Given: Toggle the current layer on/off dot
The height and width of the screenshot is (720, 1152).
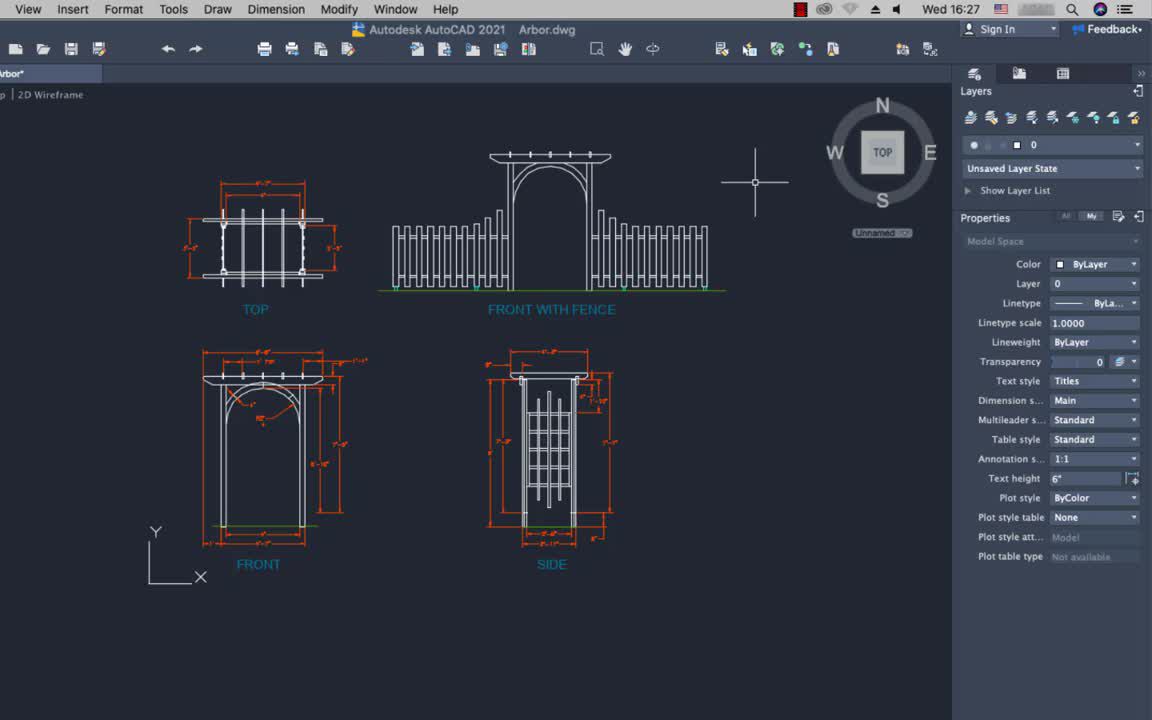Looking at the screenshot, I should [x=974, y=145].
